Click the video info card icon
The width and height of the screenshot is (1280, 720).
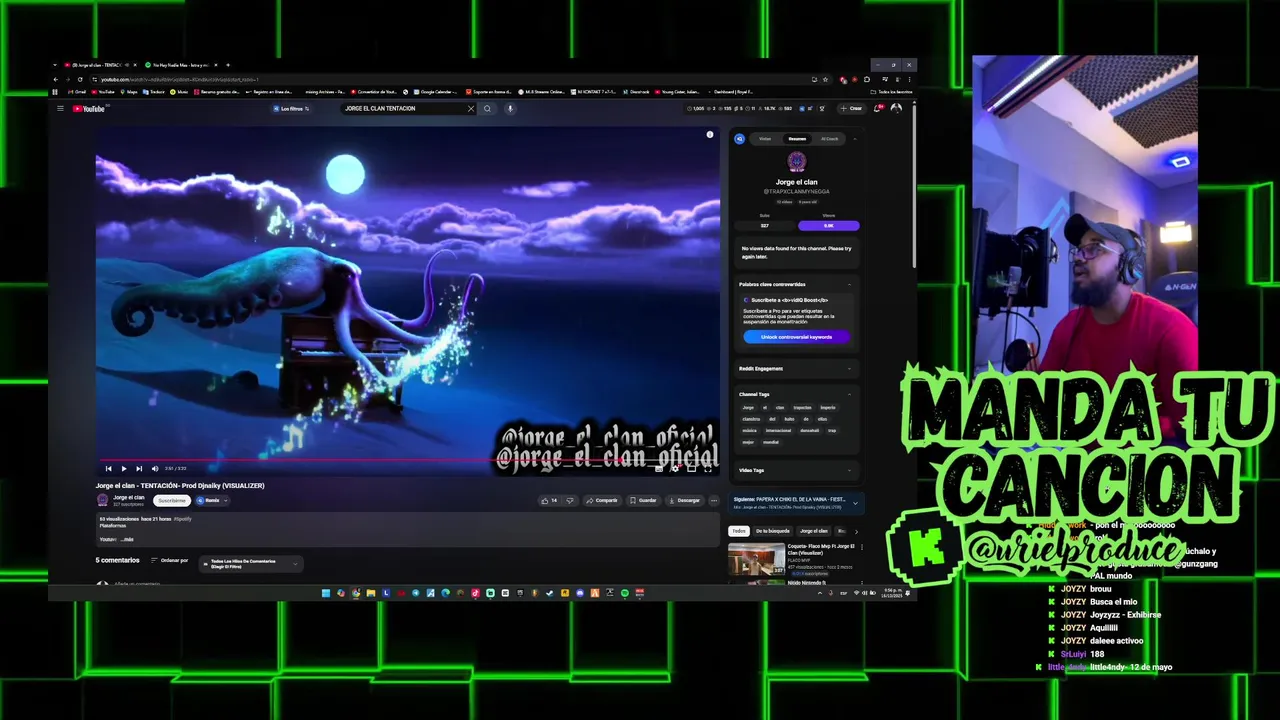point(710,134)
